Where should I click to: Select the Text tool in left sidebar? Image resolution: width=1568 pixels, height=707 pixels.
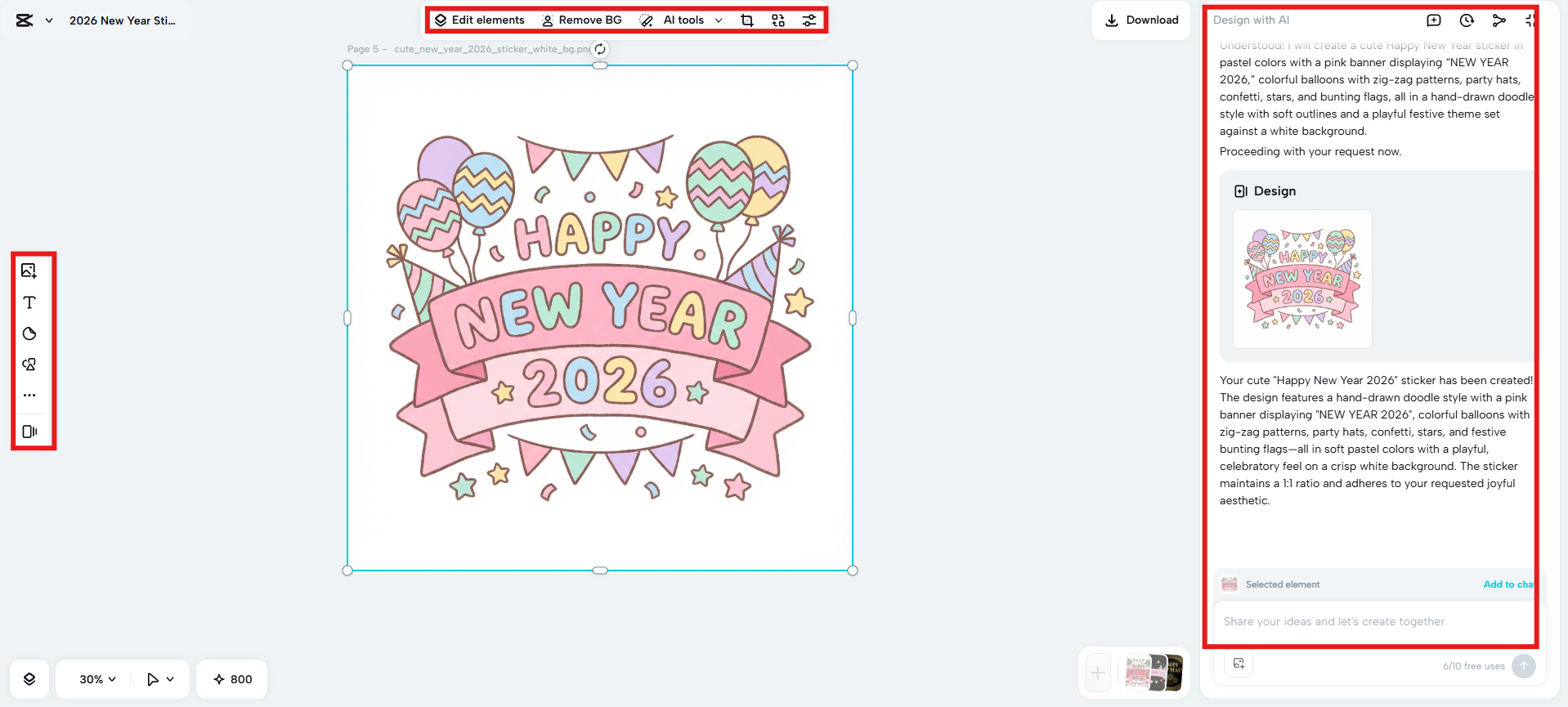[29, 302]
